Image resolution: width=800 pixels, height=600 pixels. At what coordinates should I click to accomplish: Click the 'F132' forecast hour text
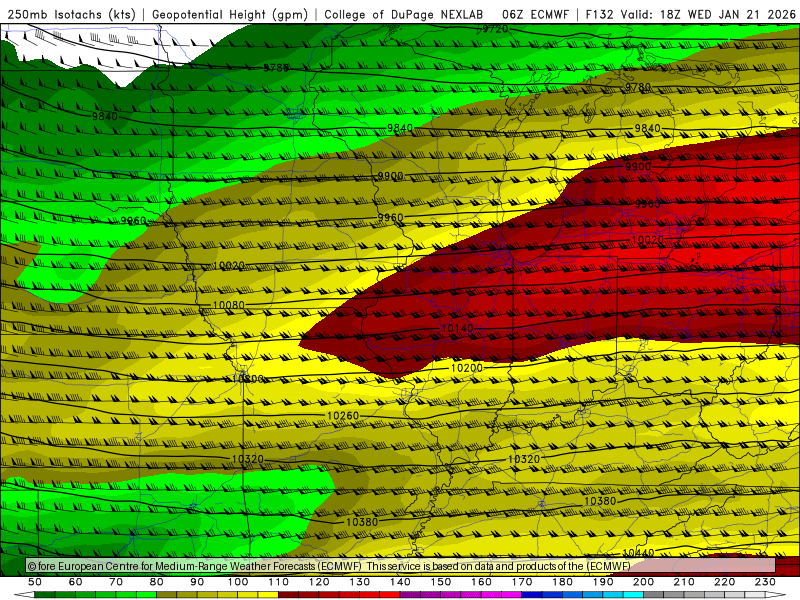coord(599,15)
